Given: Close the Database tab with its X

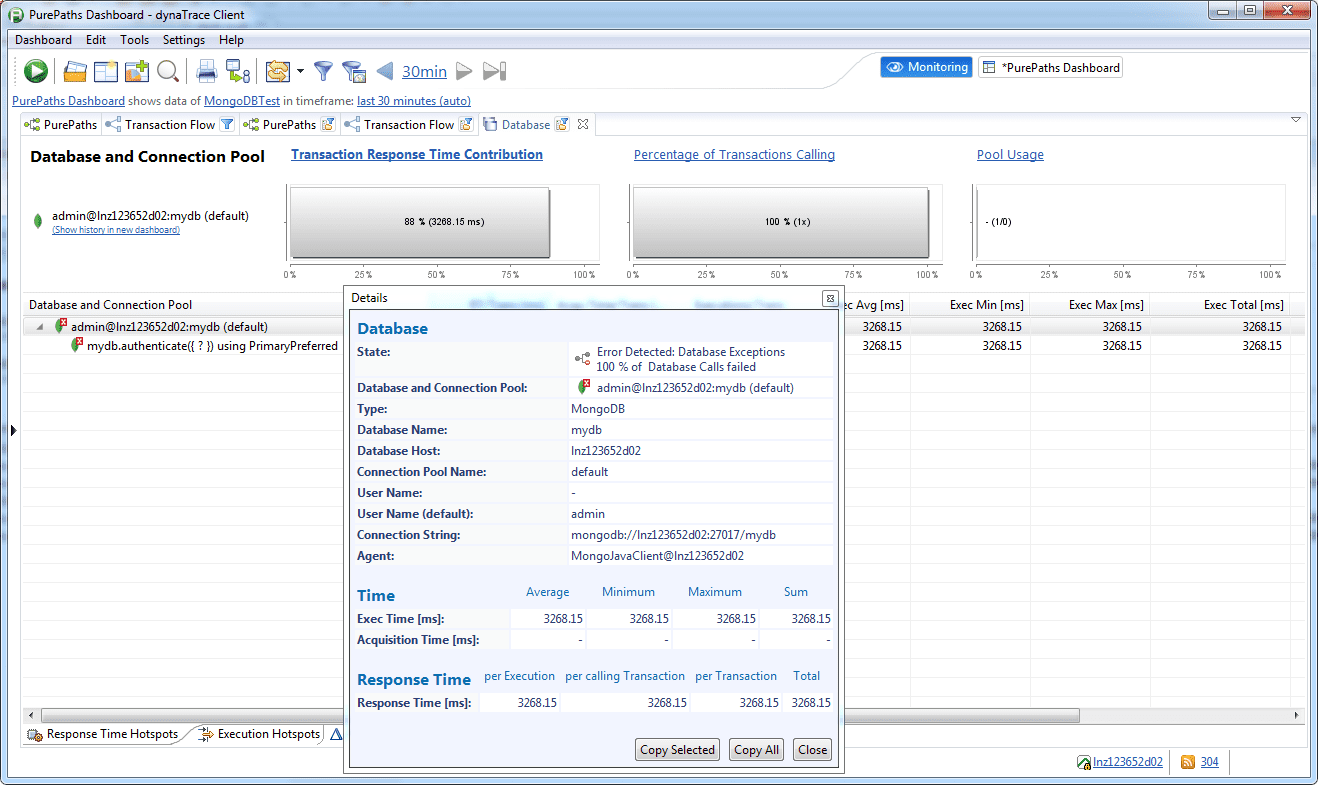Looking at the screenshot, I should [584, 125].
